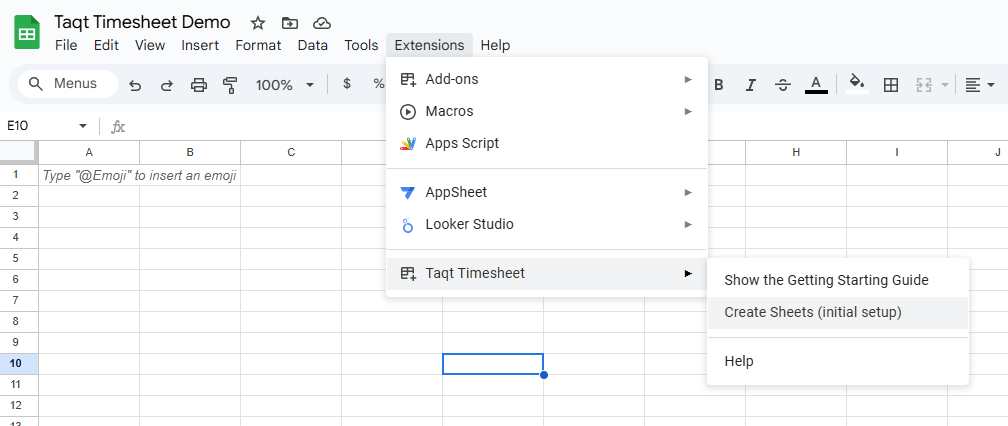Click cell A1 with emoji hint
Image resolution: width=1008 pixels, height=426 pixels.
(89, 175)
